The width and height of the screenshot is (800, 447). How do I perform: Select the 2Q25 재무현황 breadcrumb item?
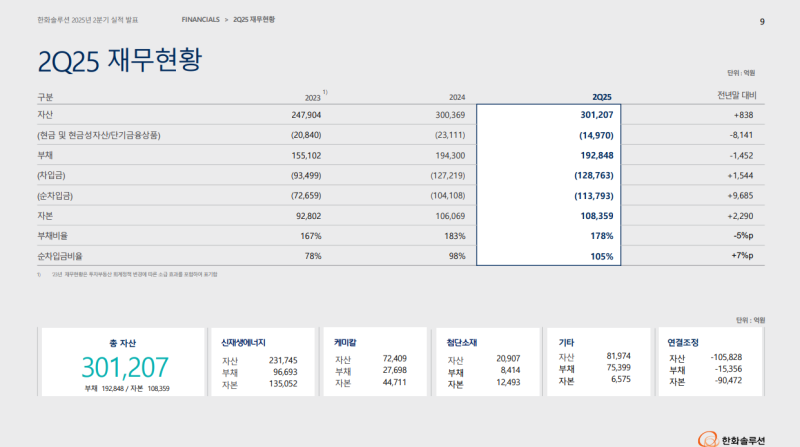pyautogui.click(x=254, y=20)
